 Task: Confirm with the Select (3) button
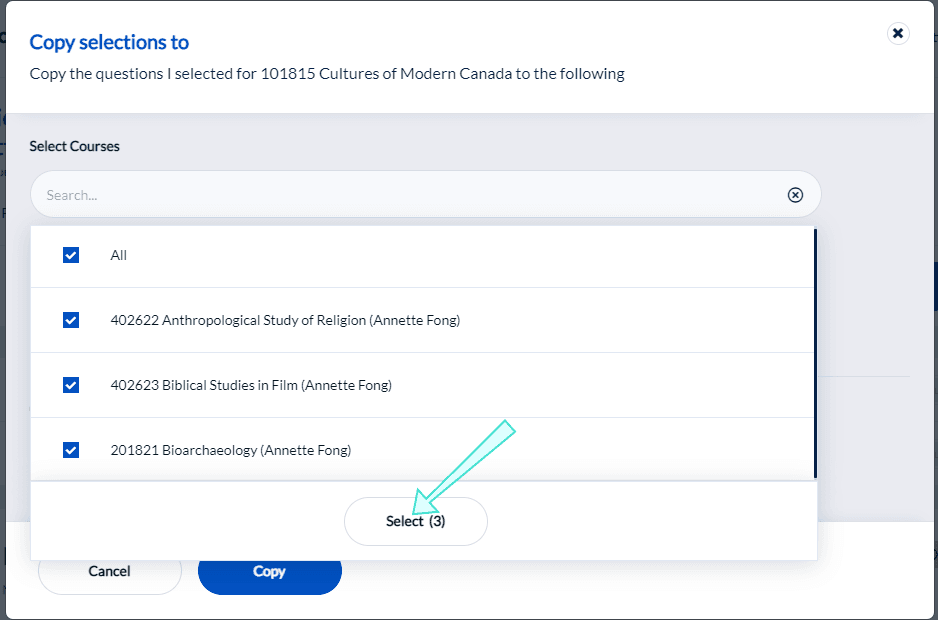click(x=415, y=521)
